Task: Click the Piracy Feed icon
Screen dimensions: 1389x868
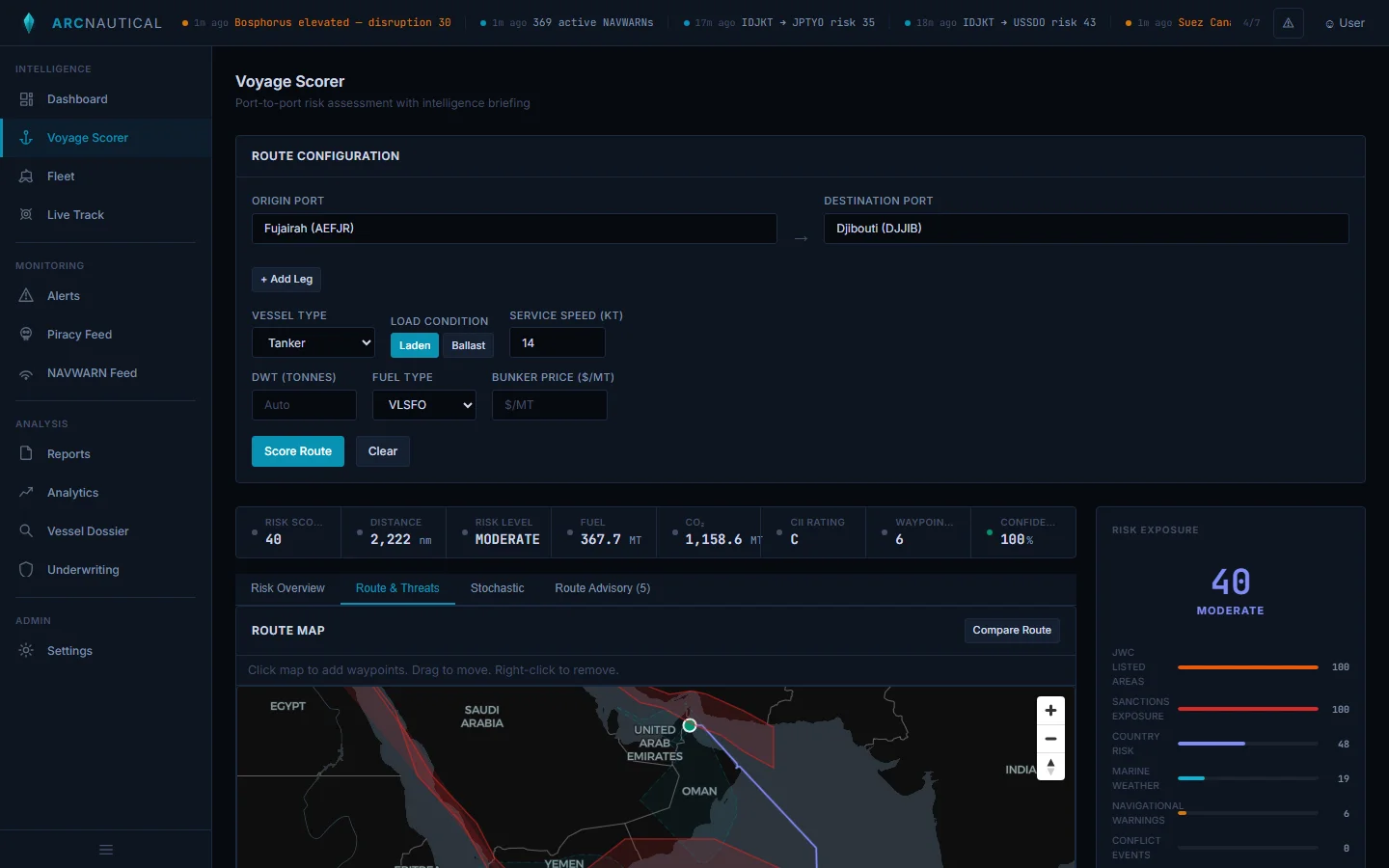Action: (x=27, y=335)
